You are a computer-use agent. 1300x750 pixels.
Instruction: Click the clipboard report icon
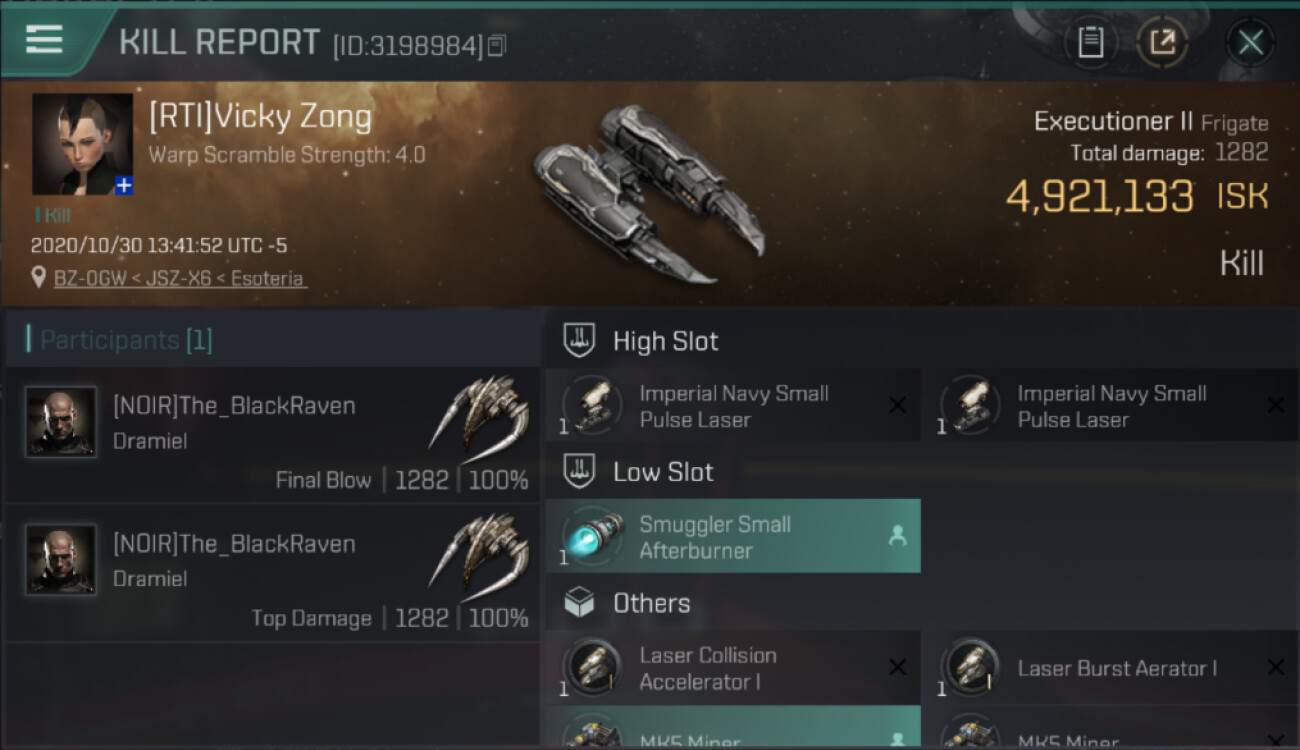tap(1090, 43)
